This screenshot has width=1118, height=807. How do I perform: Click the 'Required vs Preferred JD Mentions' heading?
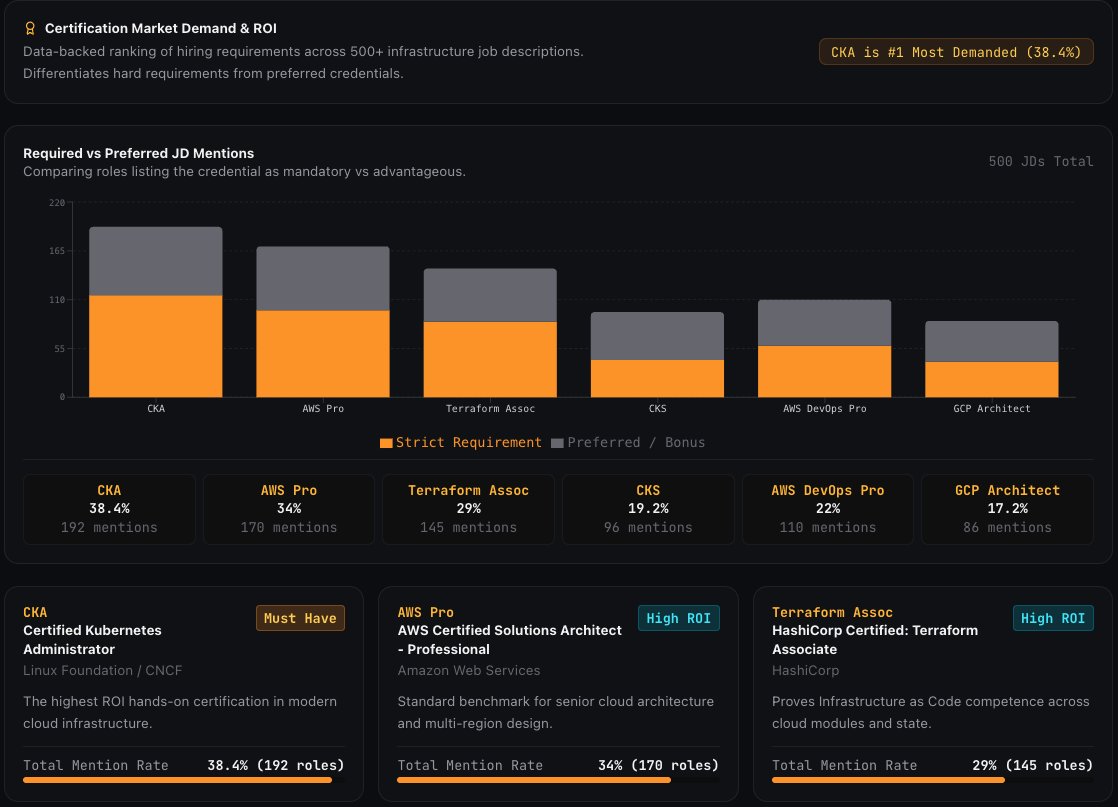[x=138, y=153]
